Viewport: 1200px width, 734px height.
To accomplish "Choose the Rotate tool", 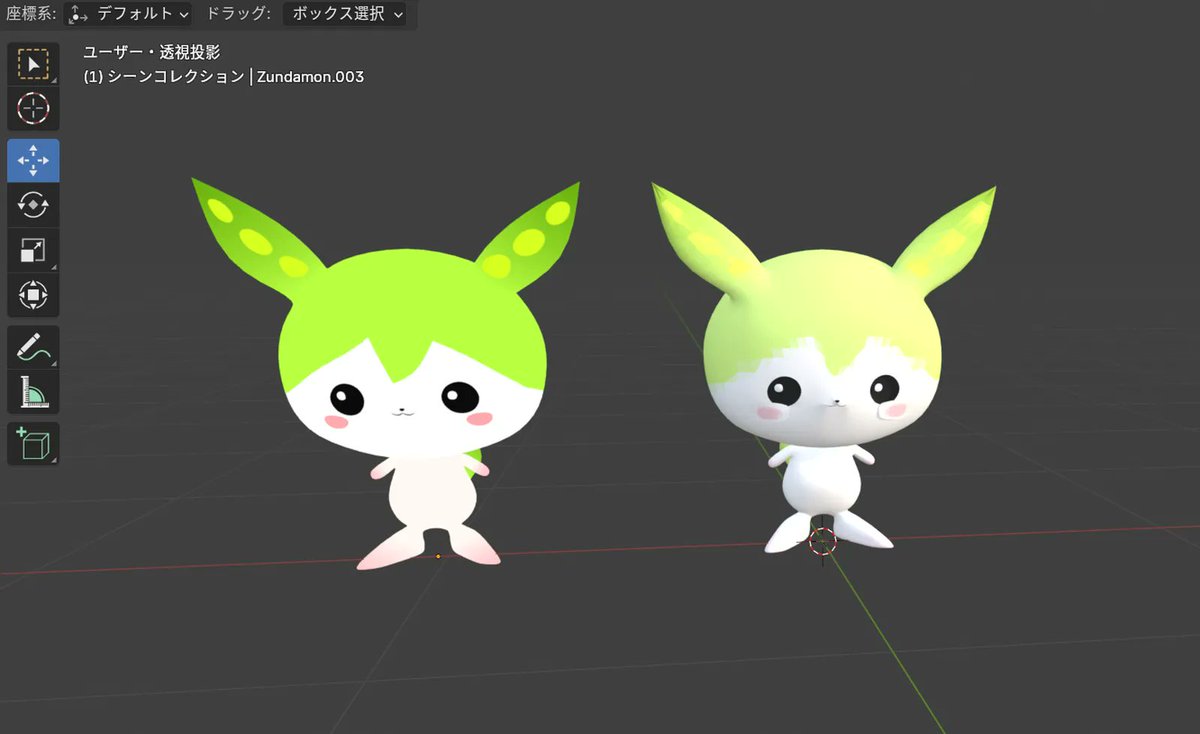I will (33, 205).
